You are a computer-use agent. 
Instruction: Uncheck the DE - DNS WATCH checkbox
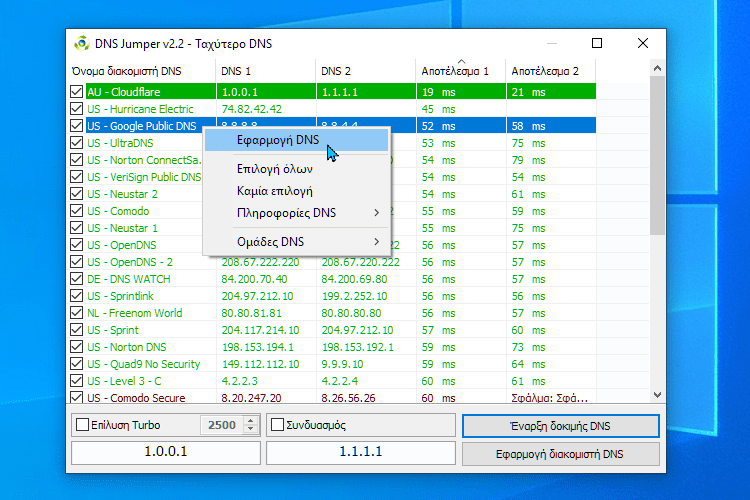point(76,278)
